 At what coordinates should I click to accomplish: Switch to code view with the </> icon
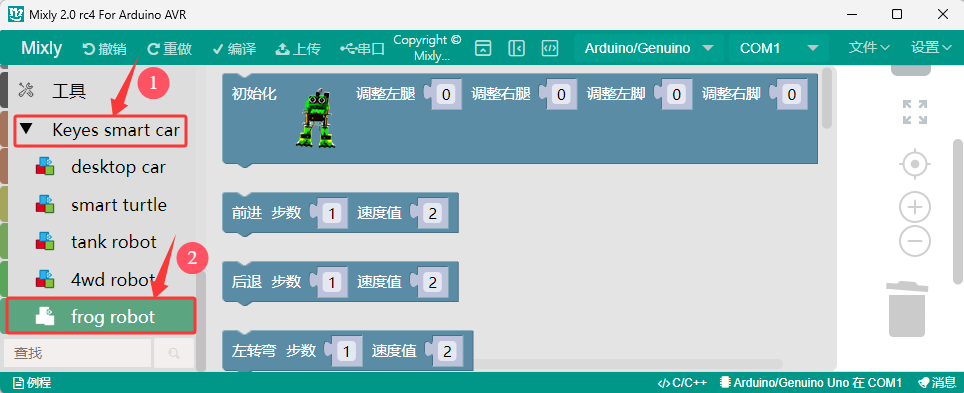[x=550, y=49]
